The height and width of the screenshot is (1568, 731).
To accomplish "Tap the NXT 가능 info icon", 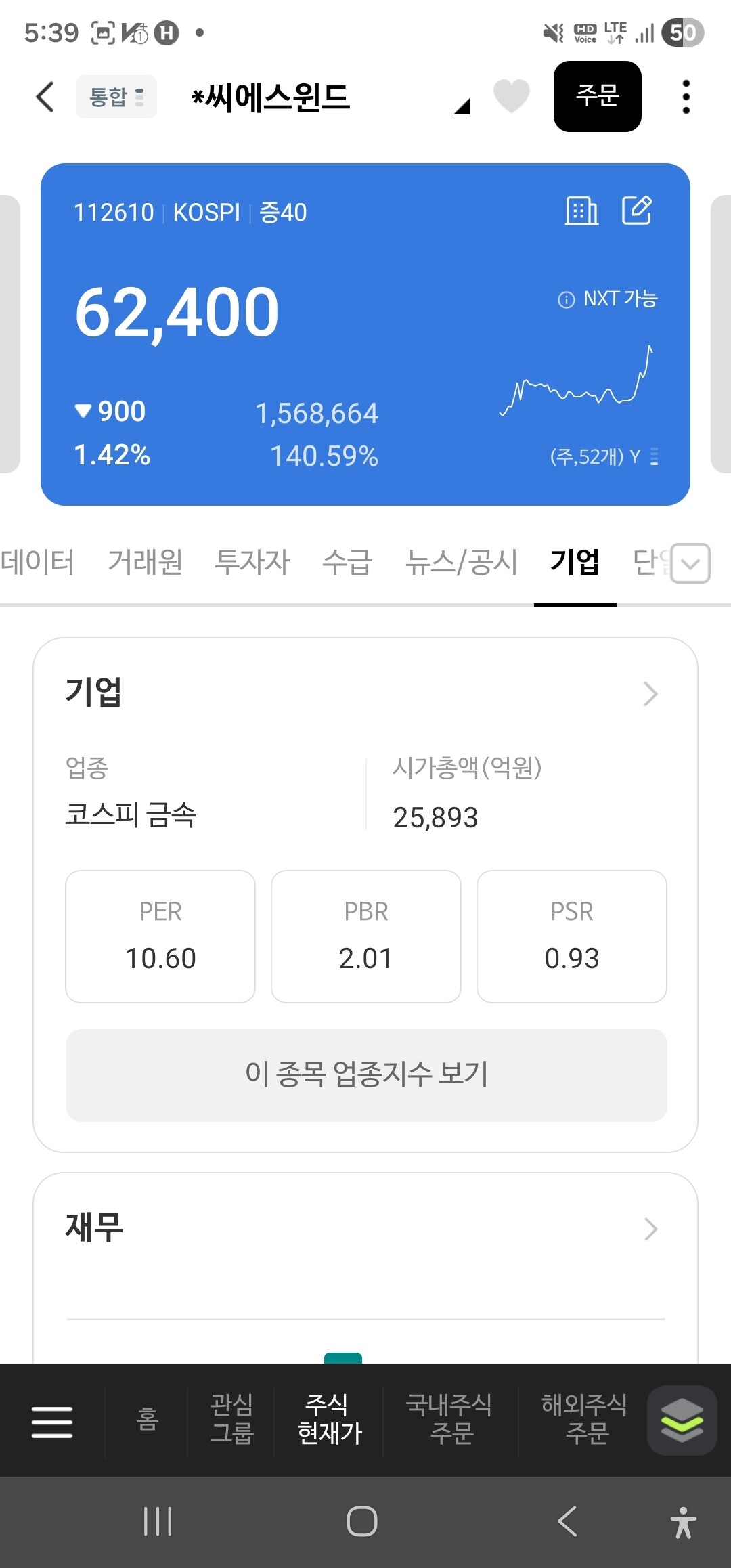I will point(566,300).
